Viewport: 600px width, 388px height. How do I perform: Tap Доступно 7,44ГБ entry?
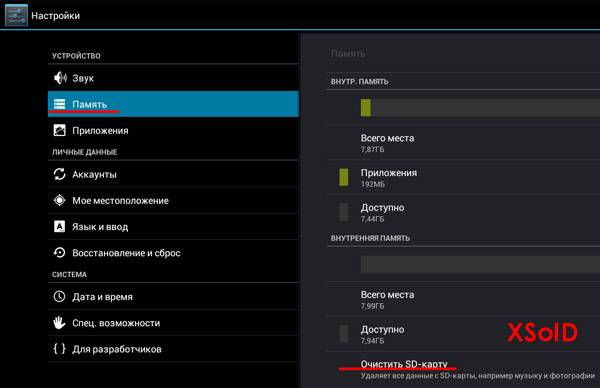click(x=463, y=213)
